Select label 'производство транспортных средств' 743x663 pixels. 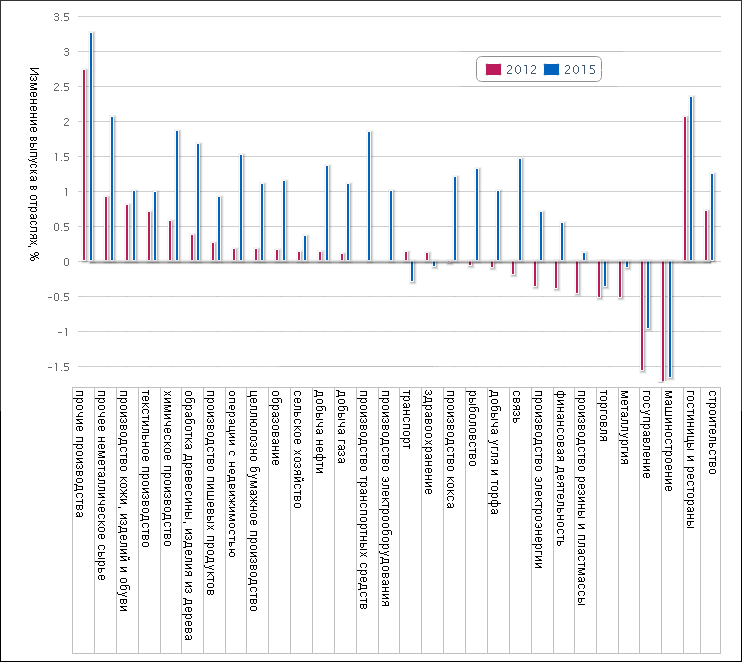point(363,500)
